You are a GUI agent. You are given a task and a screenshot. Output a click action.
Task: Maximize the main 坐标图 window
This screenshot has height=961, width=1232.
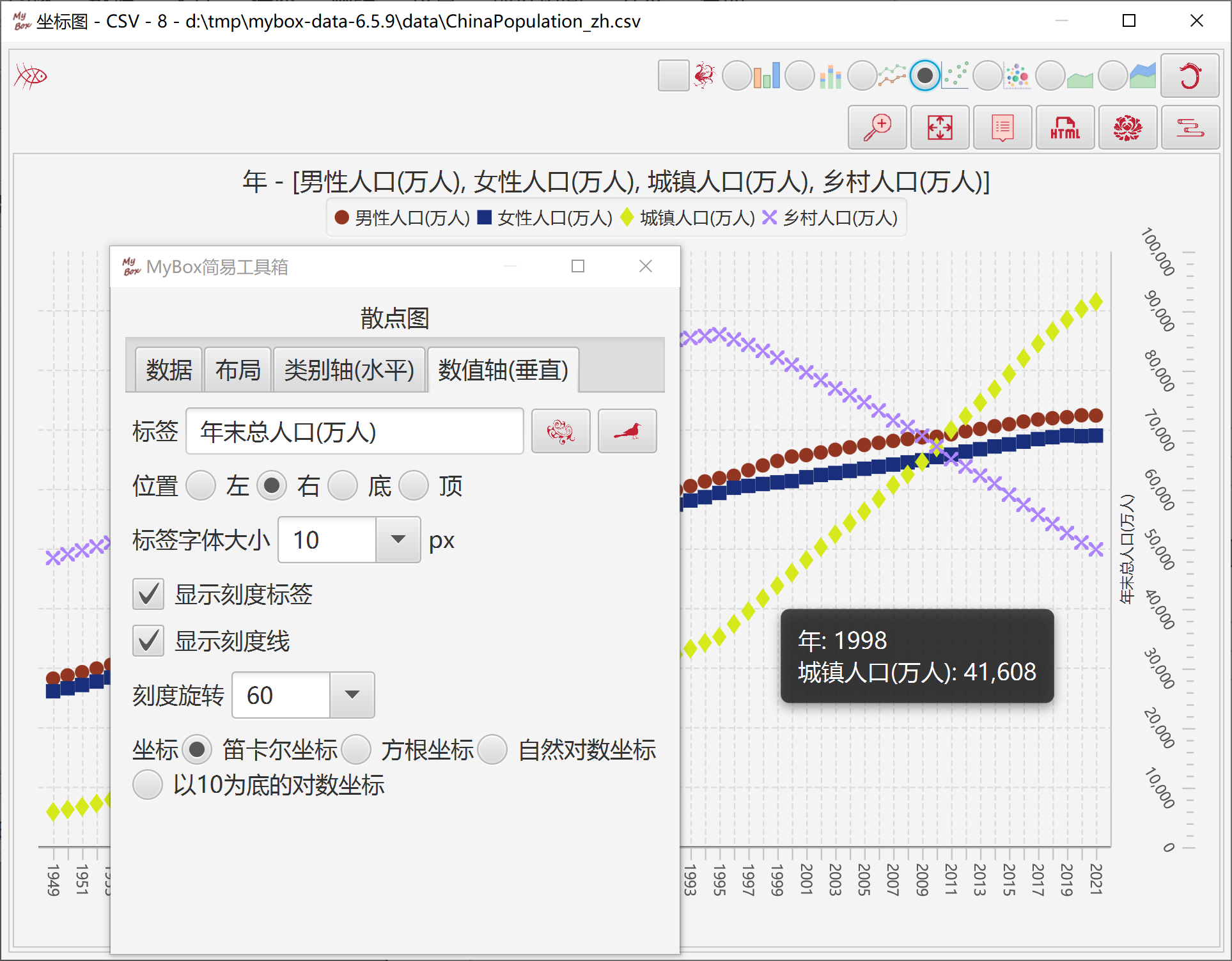click(1129, 21)
